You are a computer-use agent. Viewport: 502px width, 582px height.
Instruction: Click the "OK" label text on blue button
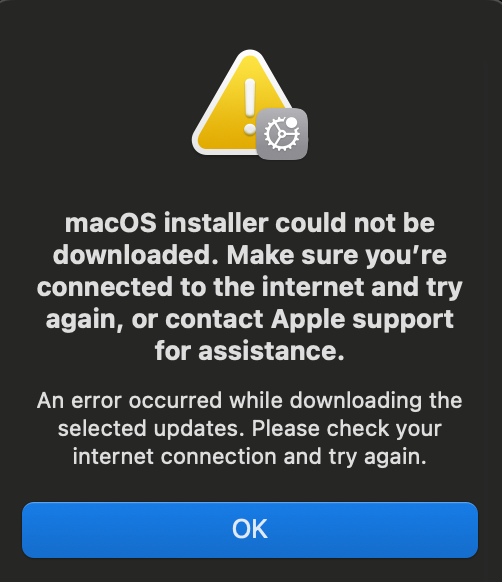(250, 529)
